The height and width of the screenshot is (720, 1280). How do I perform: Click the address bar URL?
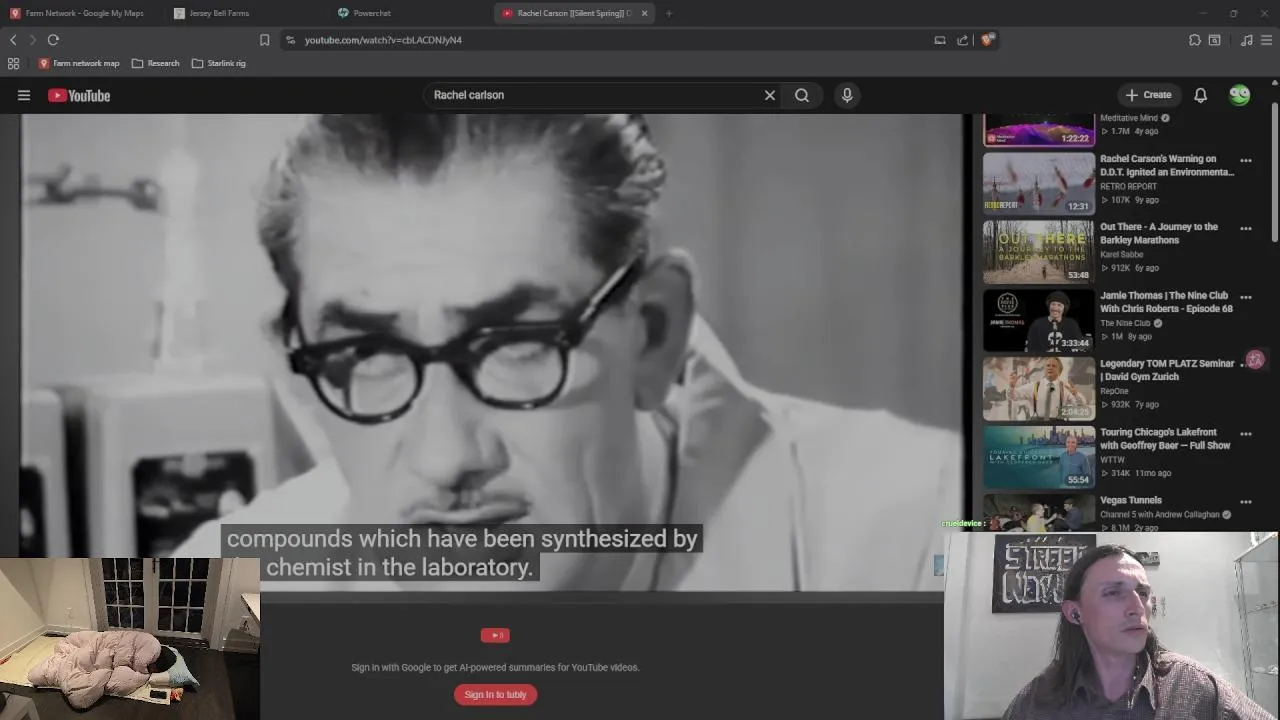[x=383, y=40]
